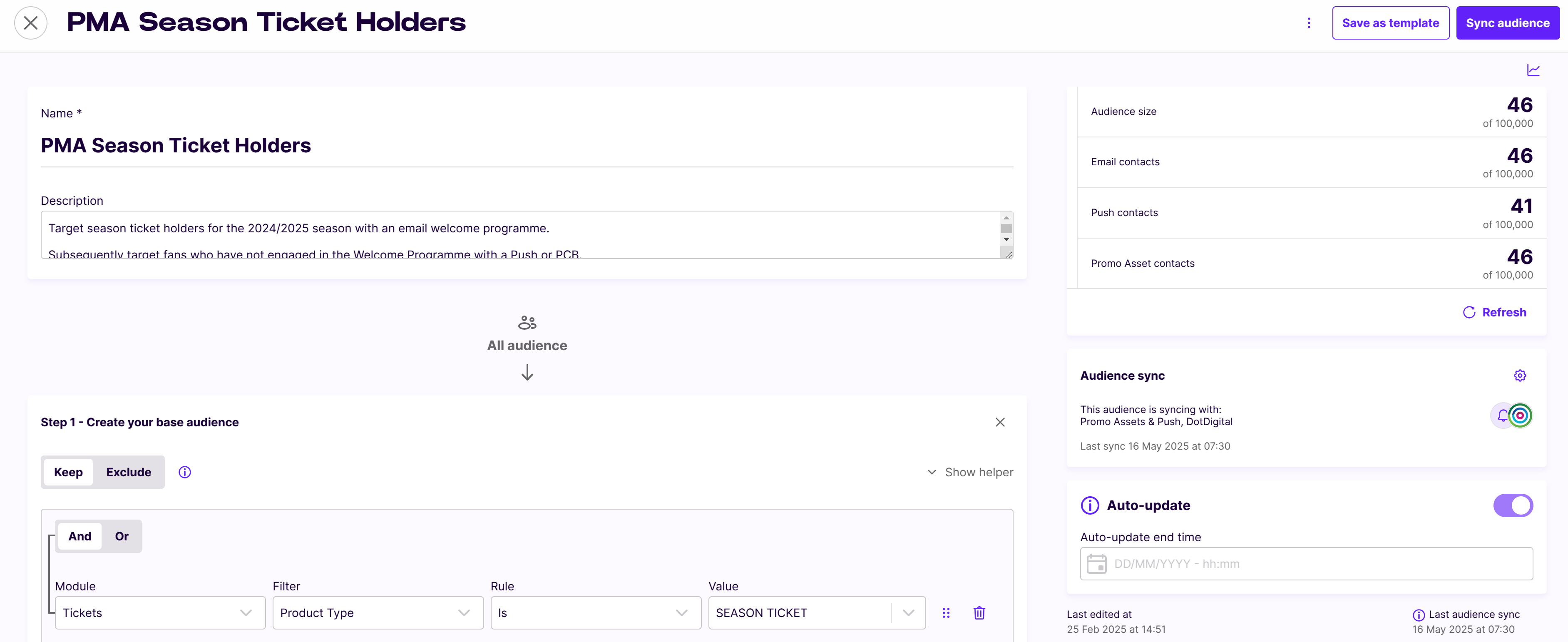The height and width of the screenshot is (642, 1568).
Task: Click the Auto-update end time input field
Action: [x=1315, y=563]
